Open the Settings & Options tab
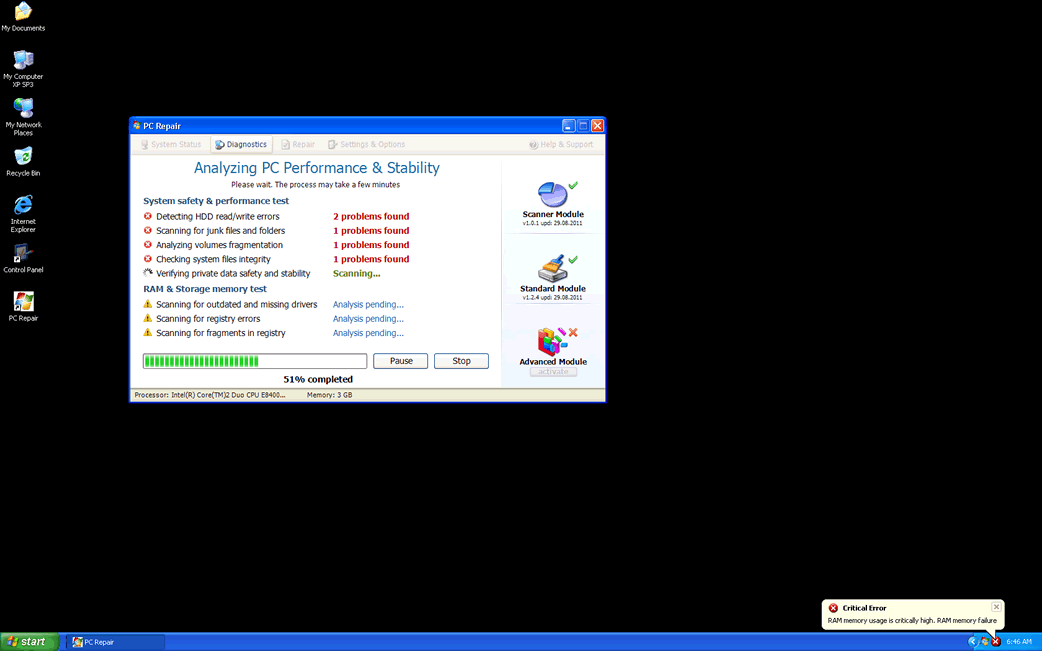The height and width of the screenshot is (651, 1042). [x=366, y=145]
